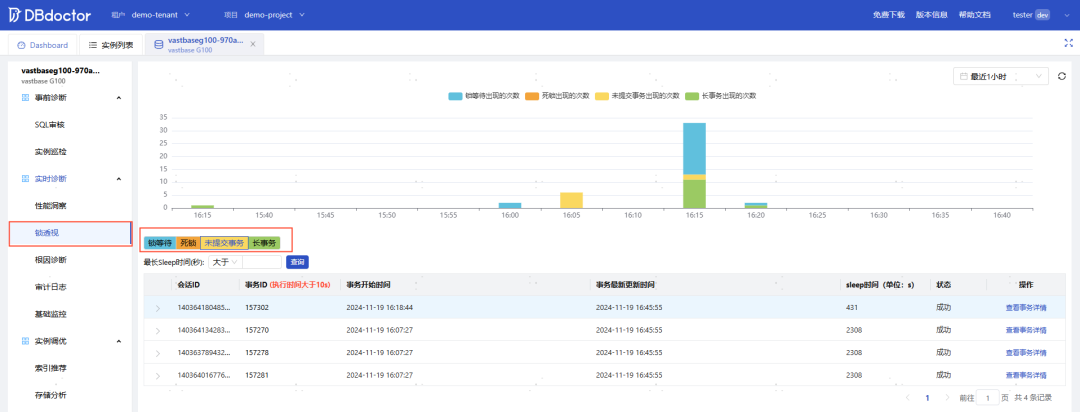Click the 实例列表 list icon
This screenshot has width=1080, height=412.
[93, 45]
